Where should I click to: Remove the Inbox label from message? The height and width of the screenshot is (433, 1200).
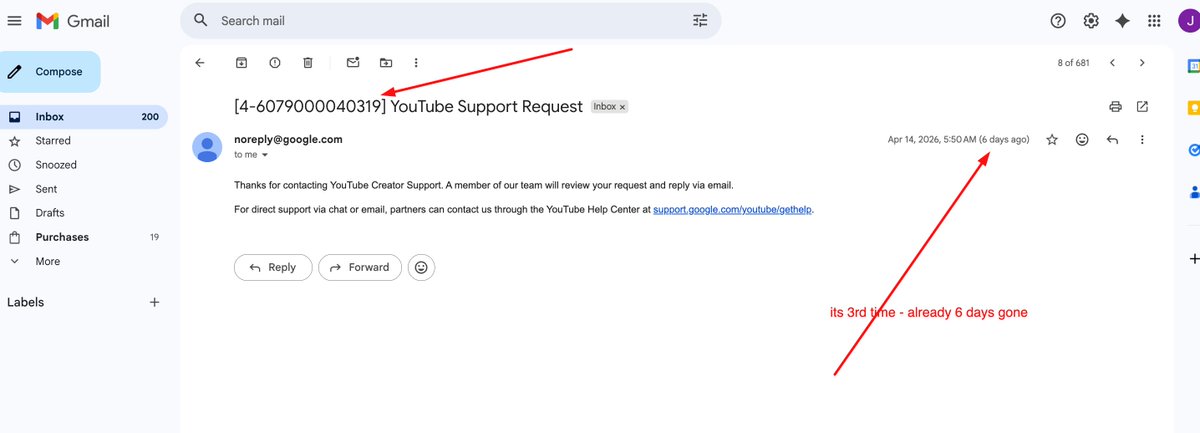[x=622, y=106]
